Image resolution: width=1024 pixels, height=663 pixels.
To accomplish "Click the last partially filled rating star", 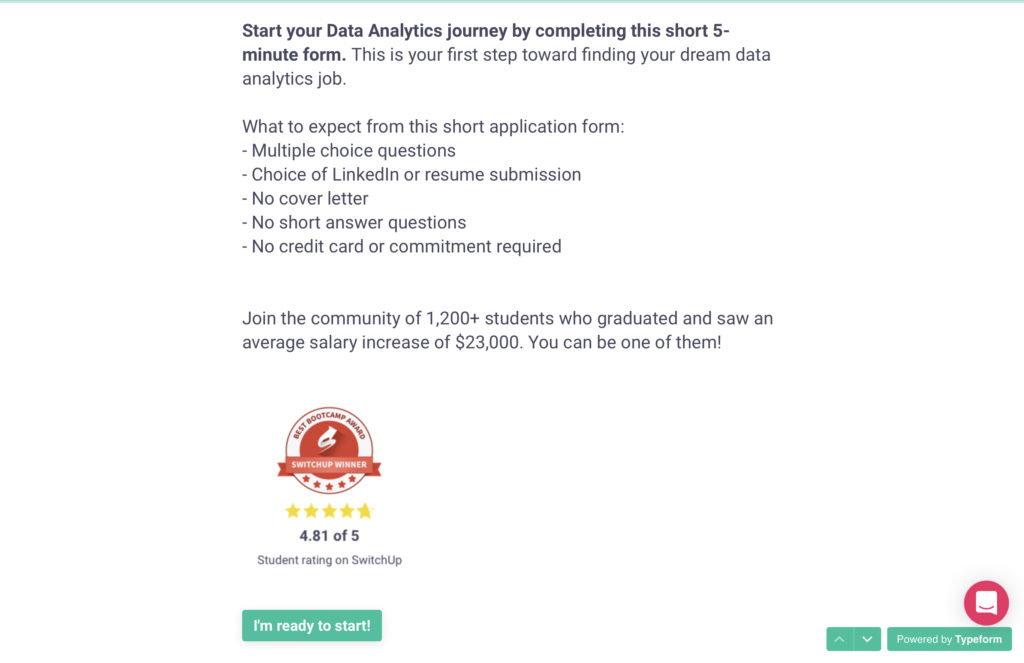I will point(365,511).
